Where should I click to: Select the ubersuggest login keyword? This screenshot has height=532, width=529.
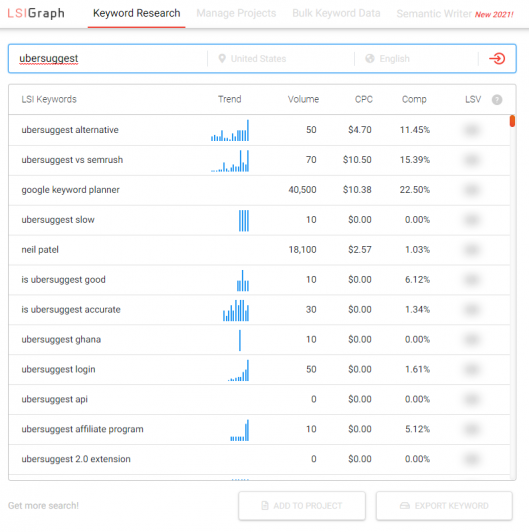[58, 369]
